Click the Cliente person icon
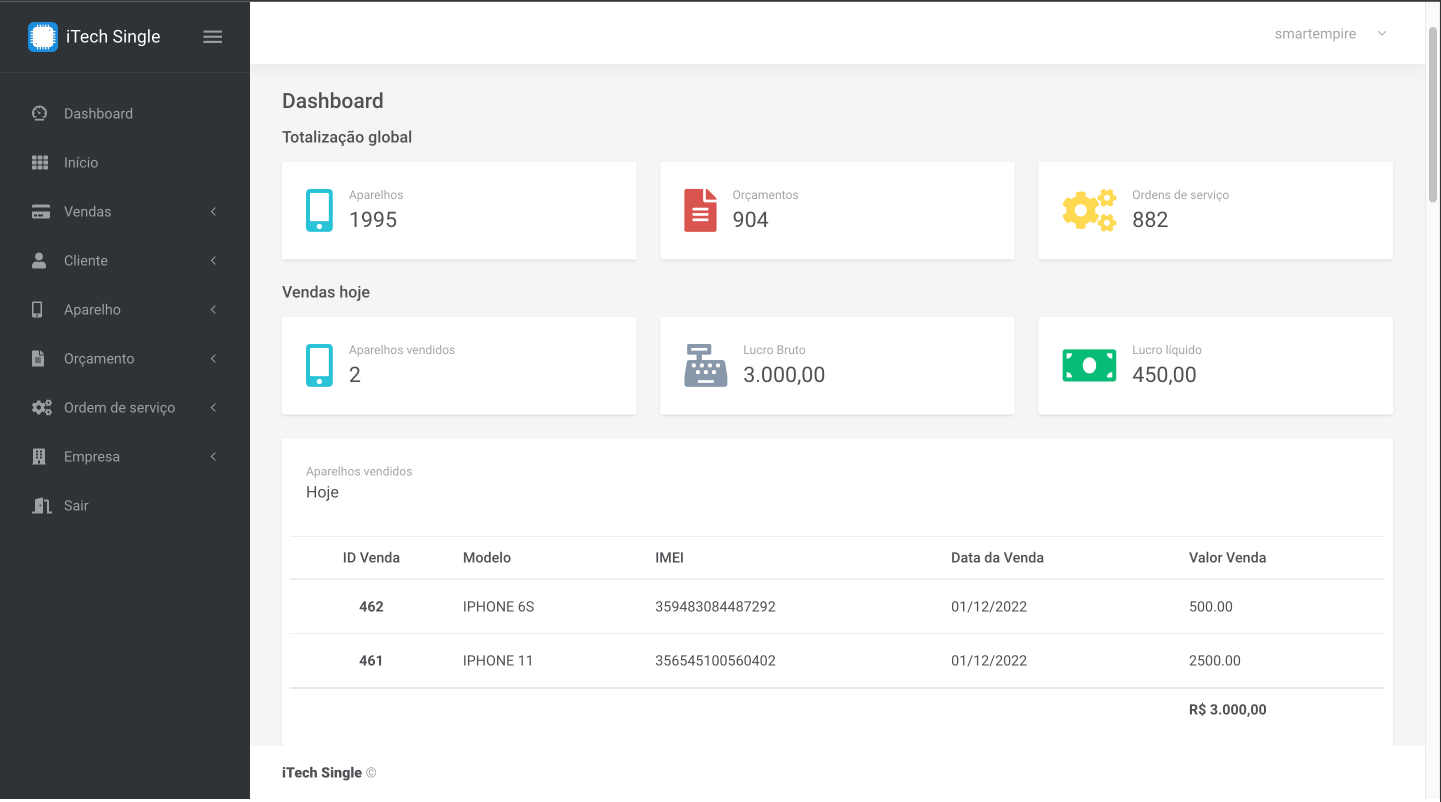The image size is (1441, 802). pyautogui.click(x=40, y=260)
